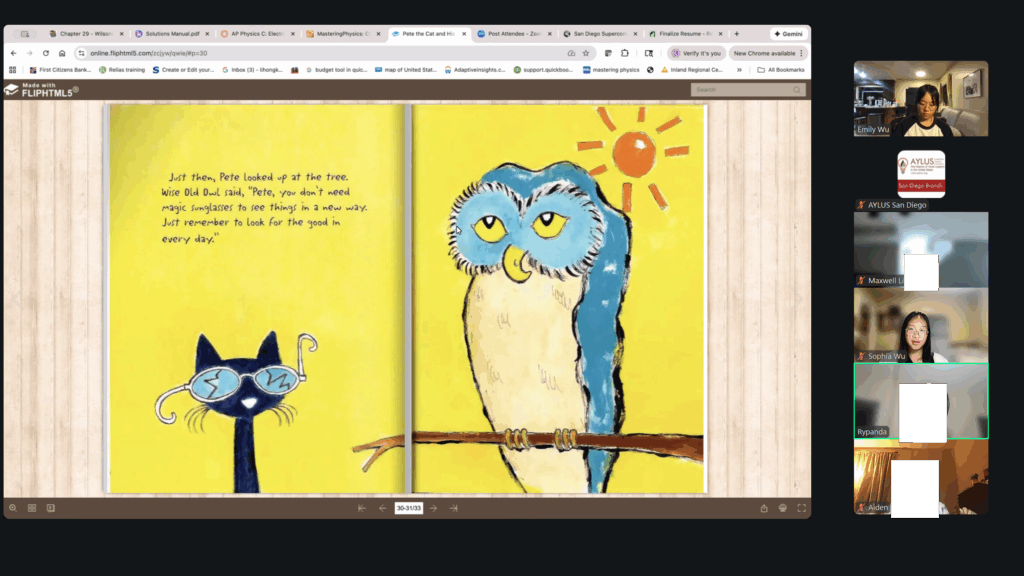Open the New Chrome available menu
Viewport: 1024px width, 576px height.
tap(767, 53)
